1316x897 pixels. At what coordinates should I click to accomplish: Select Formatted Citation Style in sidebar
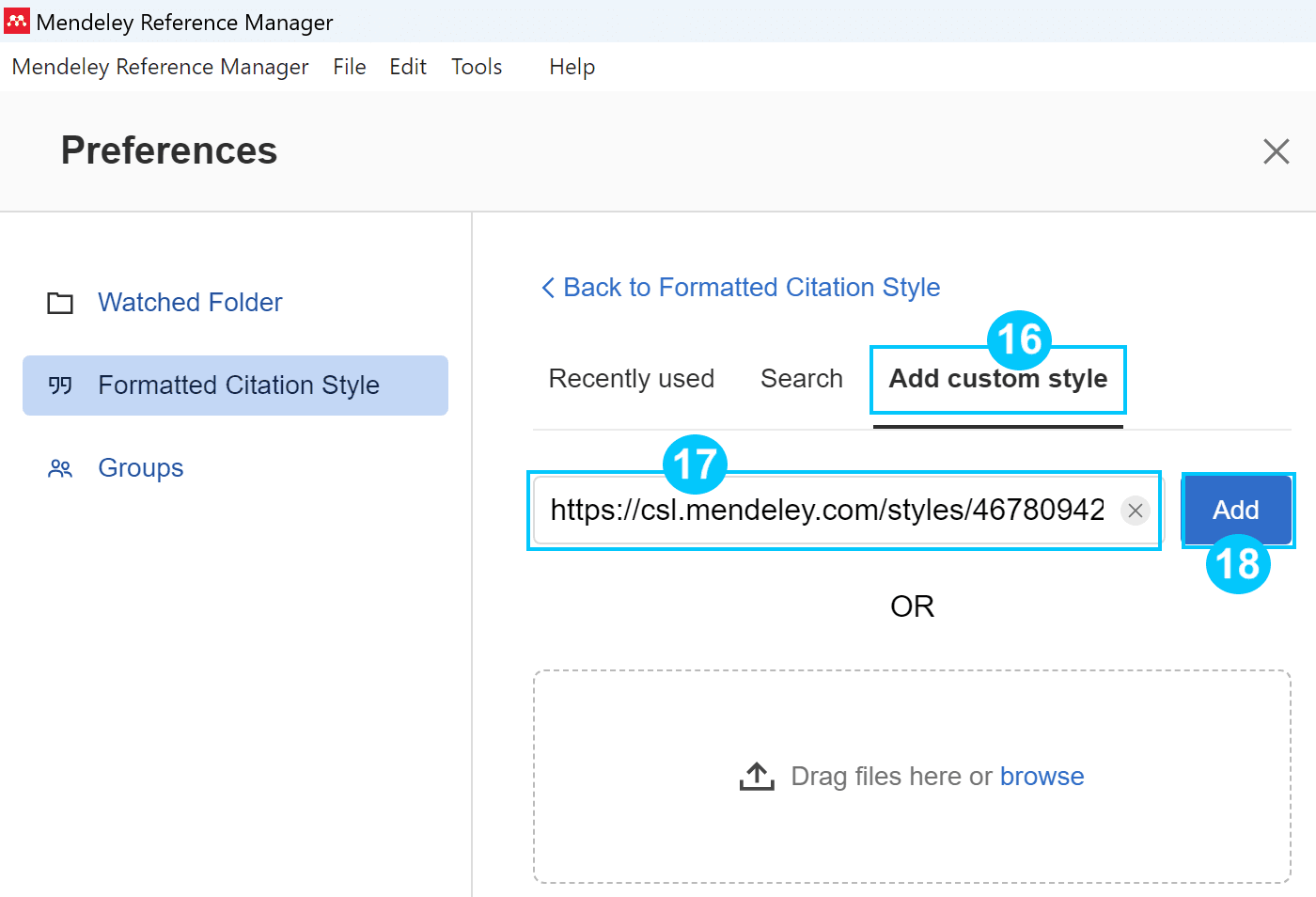coord(235,386)
